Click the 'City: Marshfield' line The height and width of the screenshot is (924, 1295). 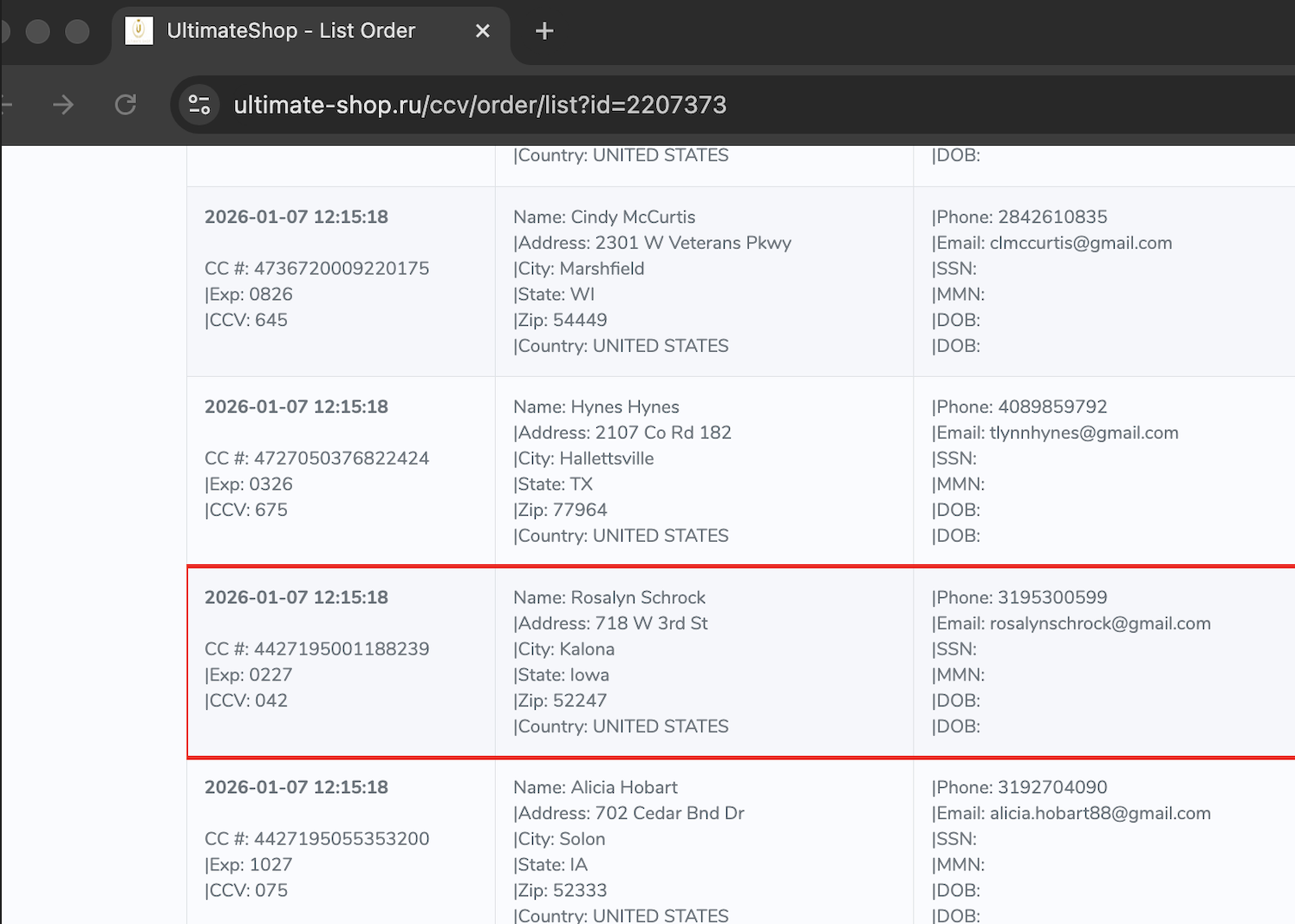[579, 269]
